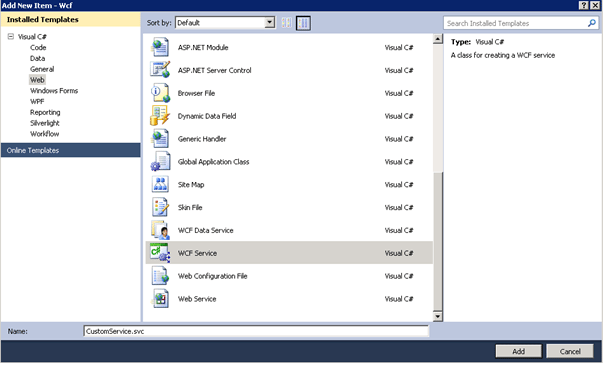Click the scroll down arrow of template list

438,317
